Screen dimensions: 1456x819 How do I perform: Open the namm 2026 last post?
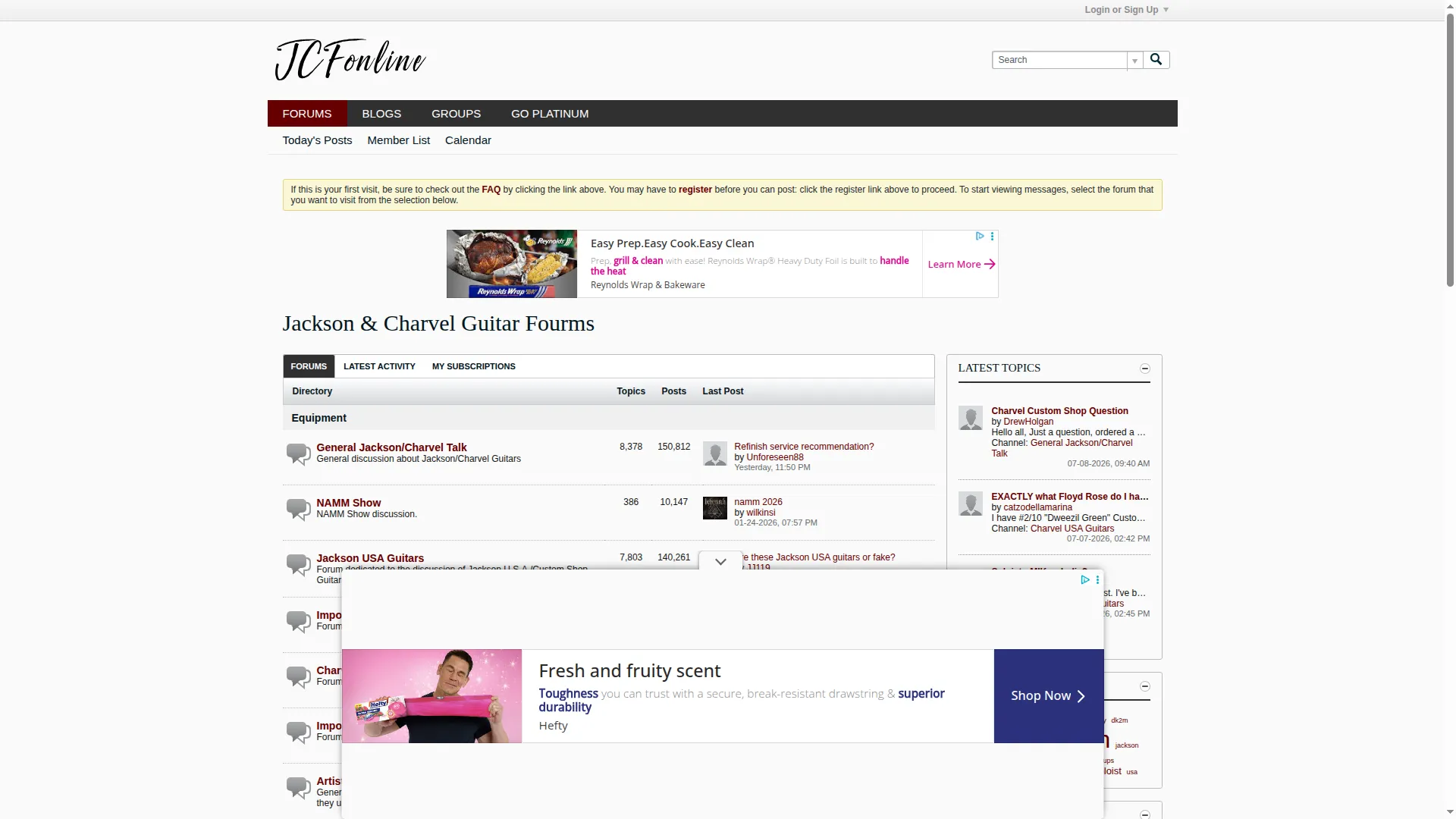click(x=758, y=502)
